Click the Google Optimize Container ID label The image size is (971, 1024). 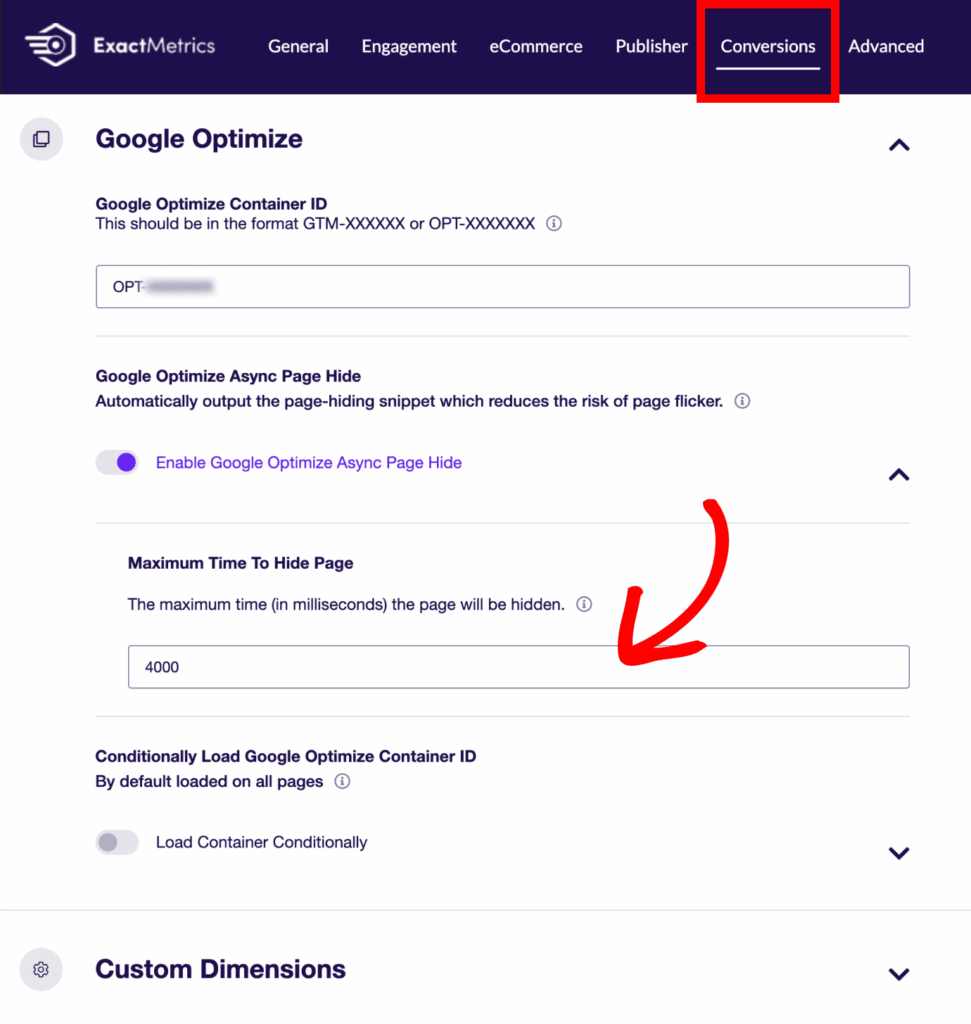211,204
